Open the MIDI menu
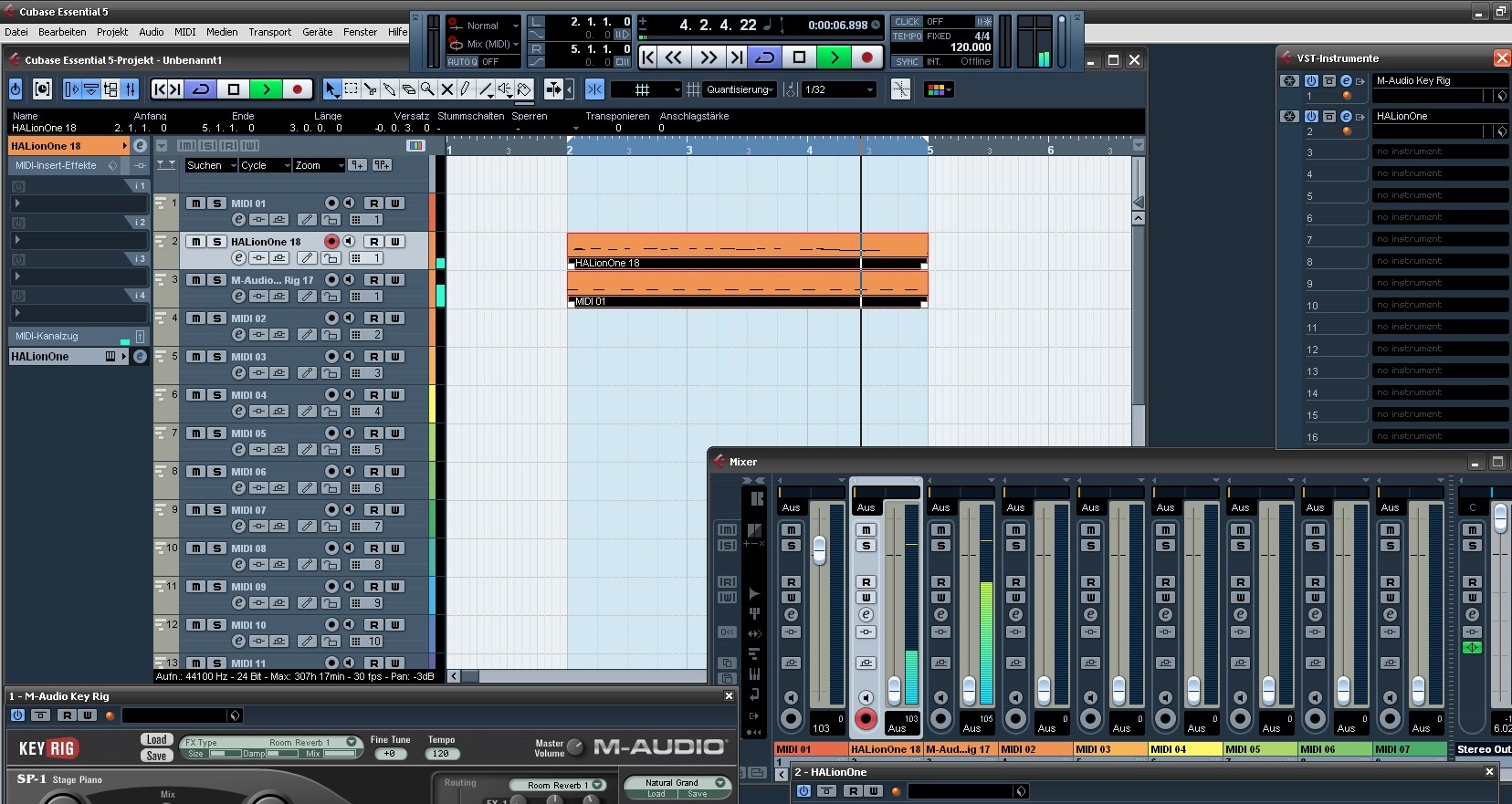 coord(185,32)
